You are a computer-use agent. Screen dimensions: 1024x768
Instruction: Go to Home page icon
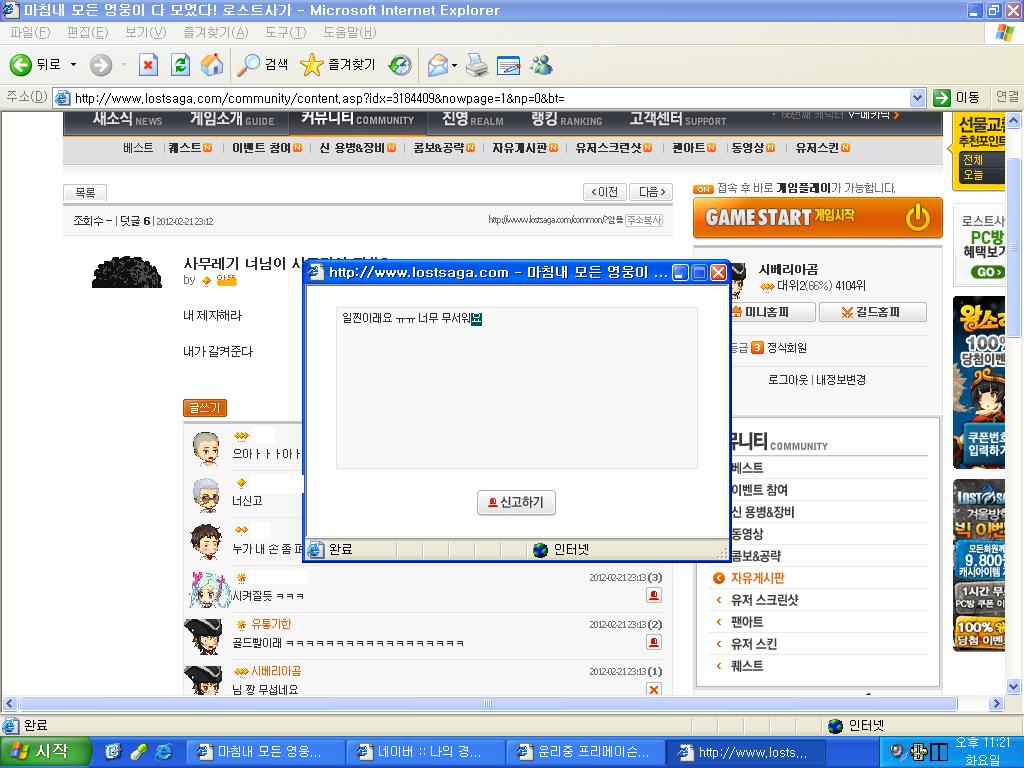(x=212, y=65)
